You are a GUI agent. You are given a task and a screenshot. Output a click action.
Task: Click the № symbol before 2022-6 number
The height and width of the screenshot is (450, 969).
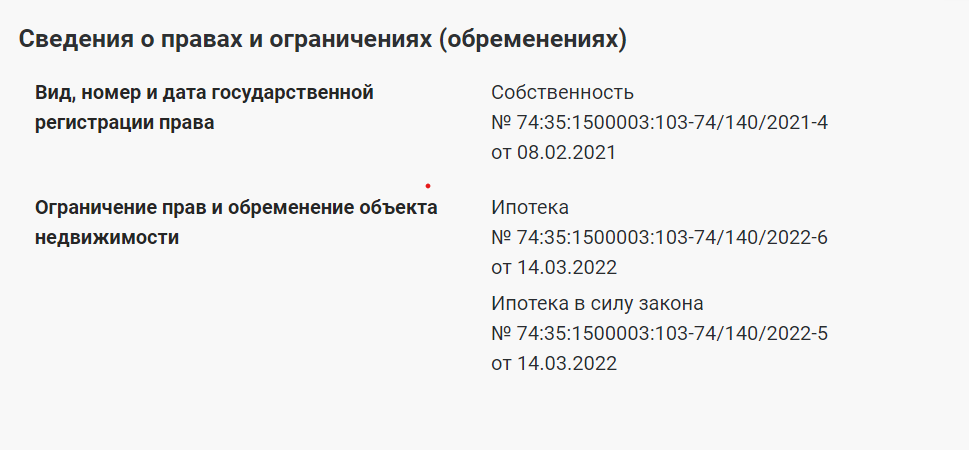tap(501, 237)
